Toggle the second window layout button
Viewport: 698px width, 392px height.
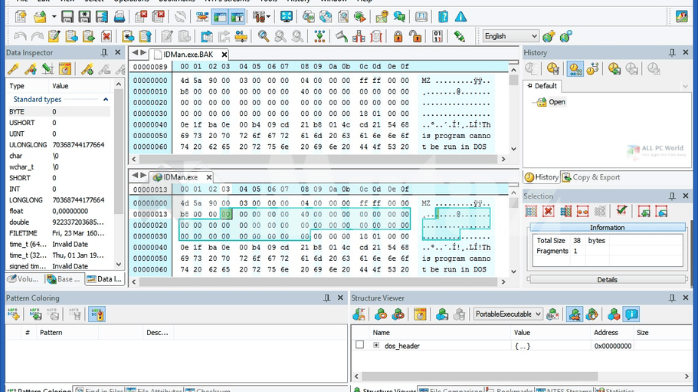(237, 17)
